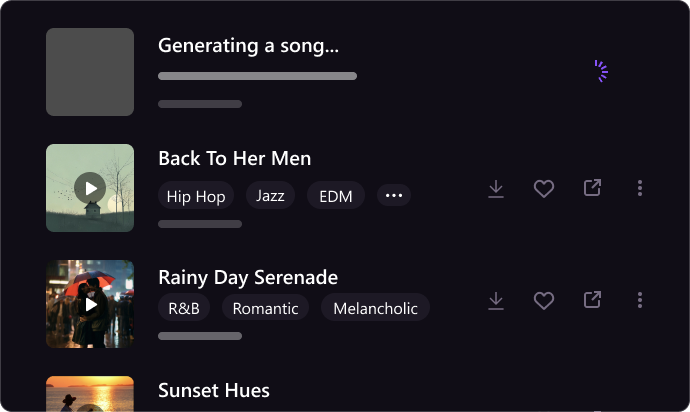The height and width of the screenshot is (412, 690).
Task: Download the Back To Her Men song
Action: click(496, 188)
